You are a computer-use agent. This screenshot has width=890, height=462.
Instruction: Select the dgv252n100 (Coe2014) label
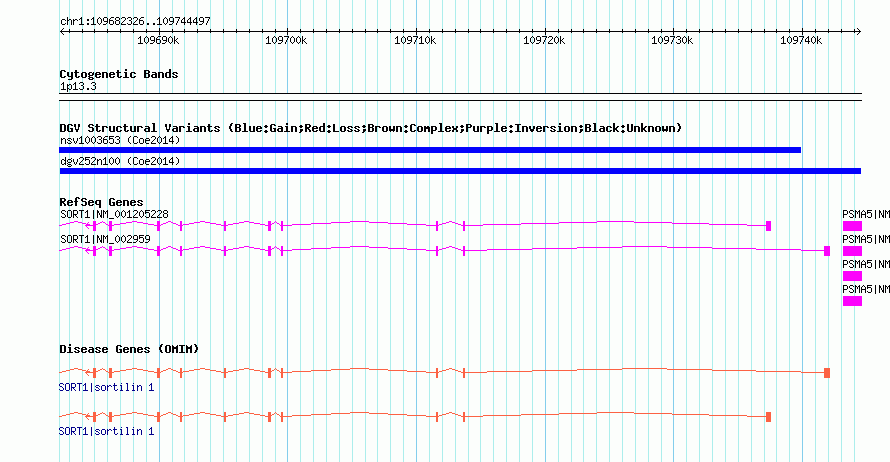tap(120, 161)
